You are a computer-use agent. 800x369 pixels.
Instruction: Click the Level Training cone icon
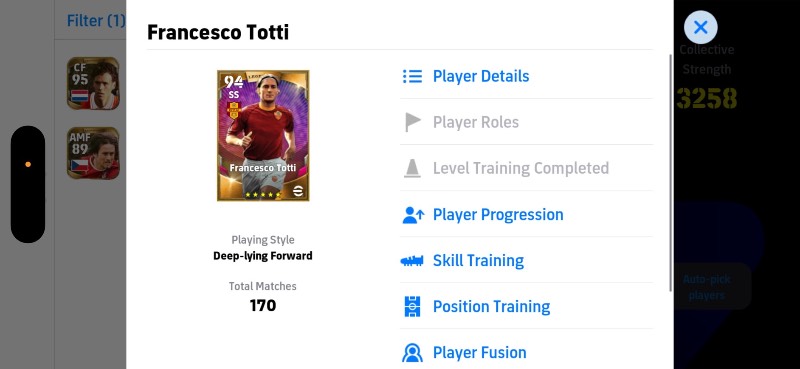click(x=412, y=168)
